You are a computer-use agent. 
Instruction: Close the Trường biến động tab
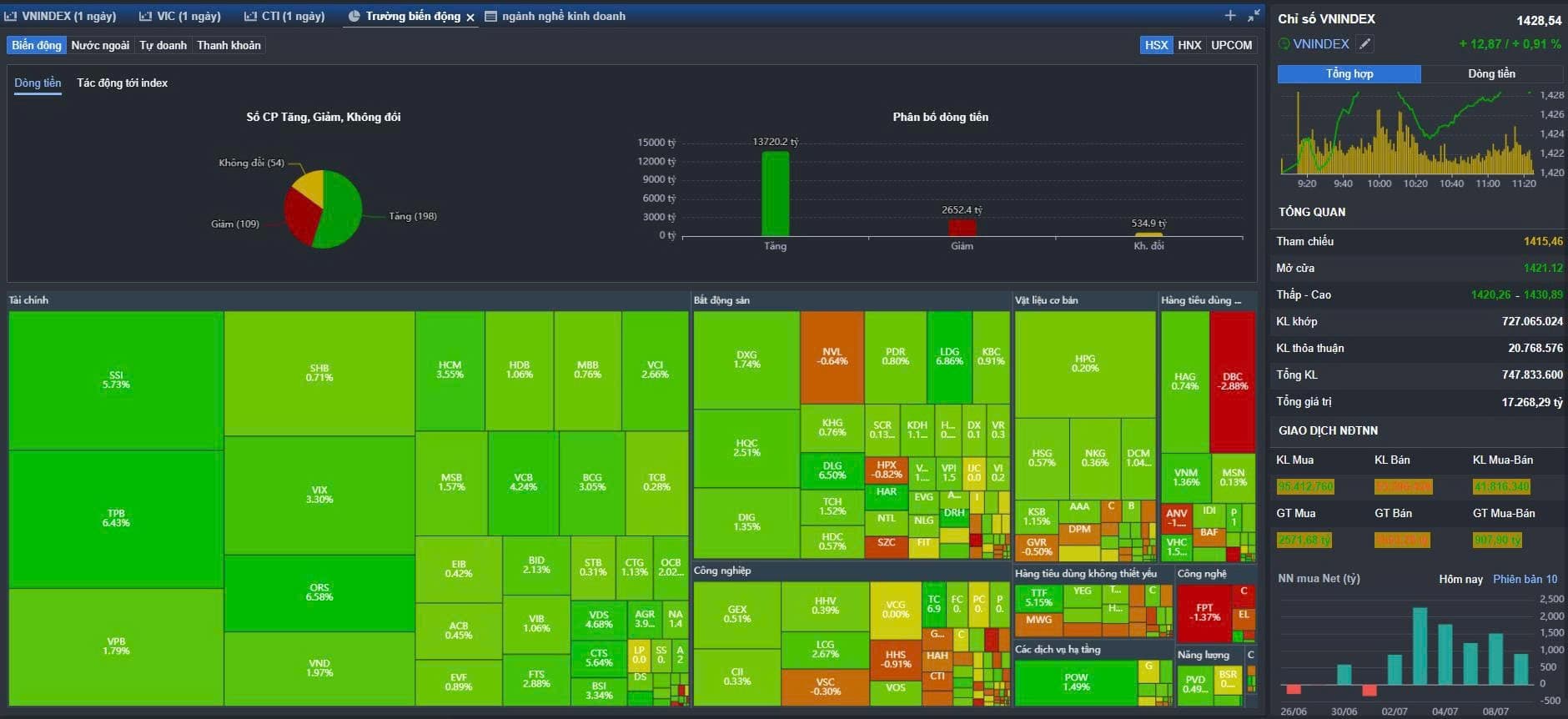click(470, 17)
